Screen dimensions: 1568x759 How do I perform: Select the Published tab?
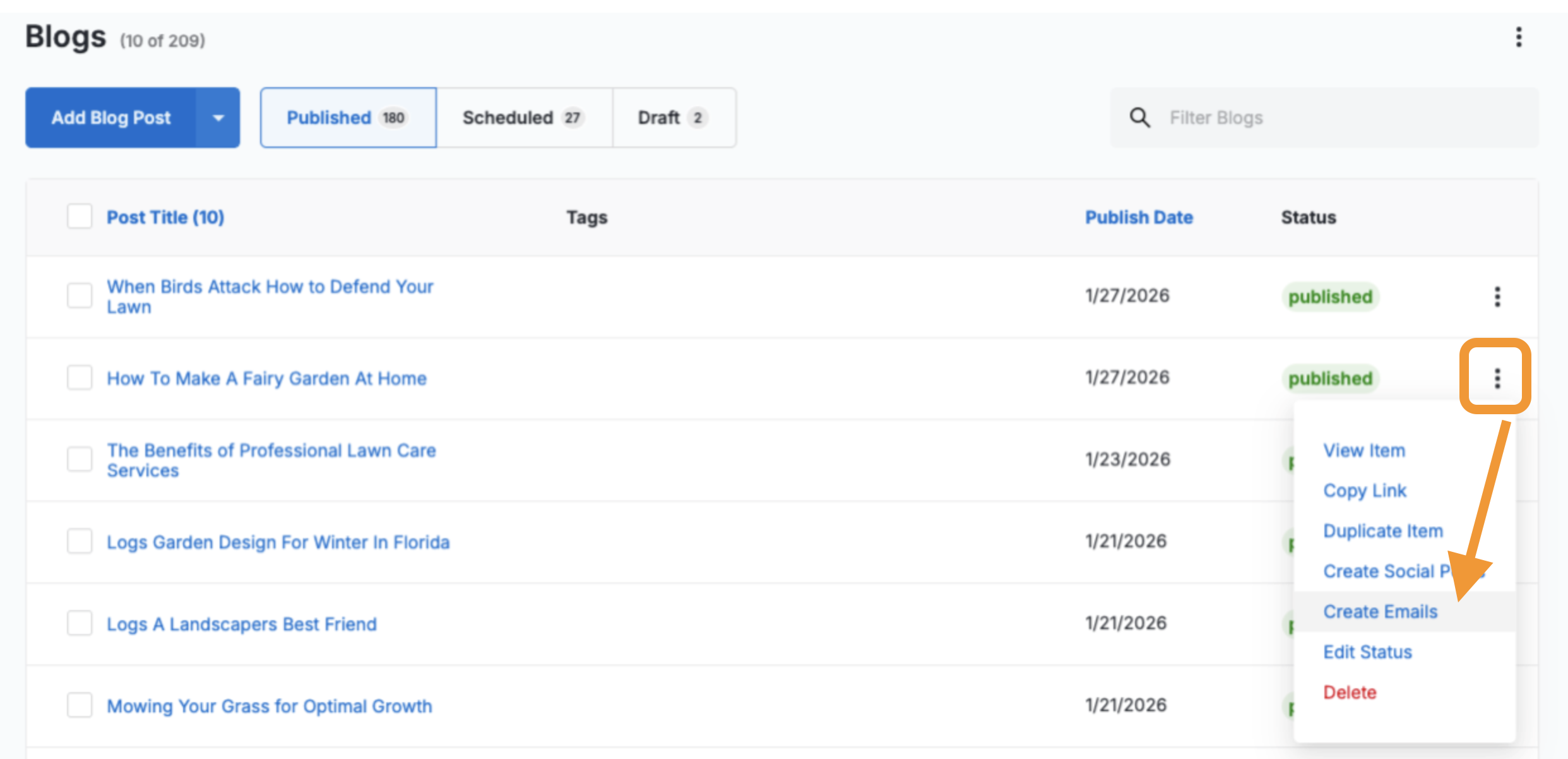[348, 117]
